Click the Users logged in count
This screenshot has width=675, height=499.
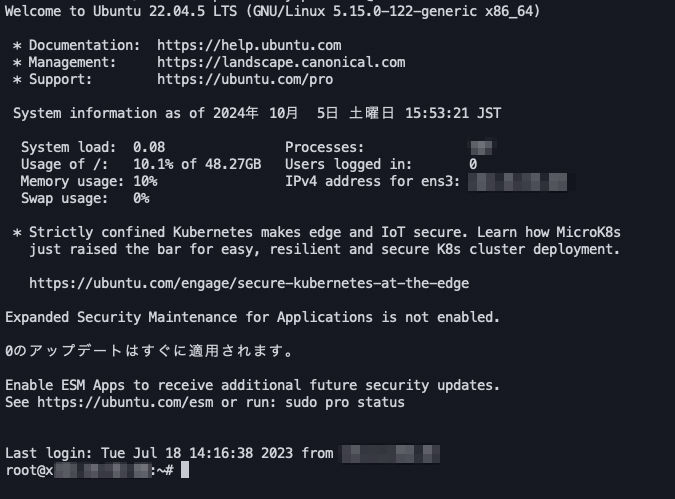tap(473, 164)
